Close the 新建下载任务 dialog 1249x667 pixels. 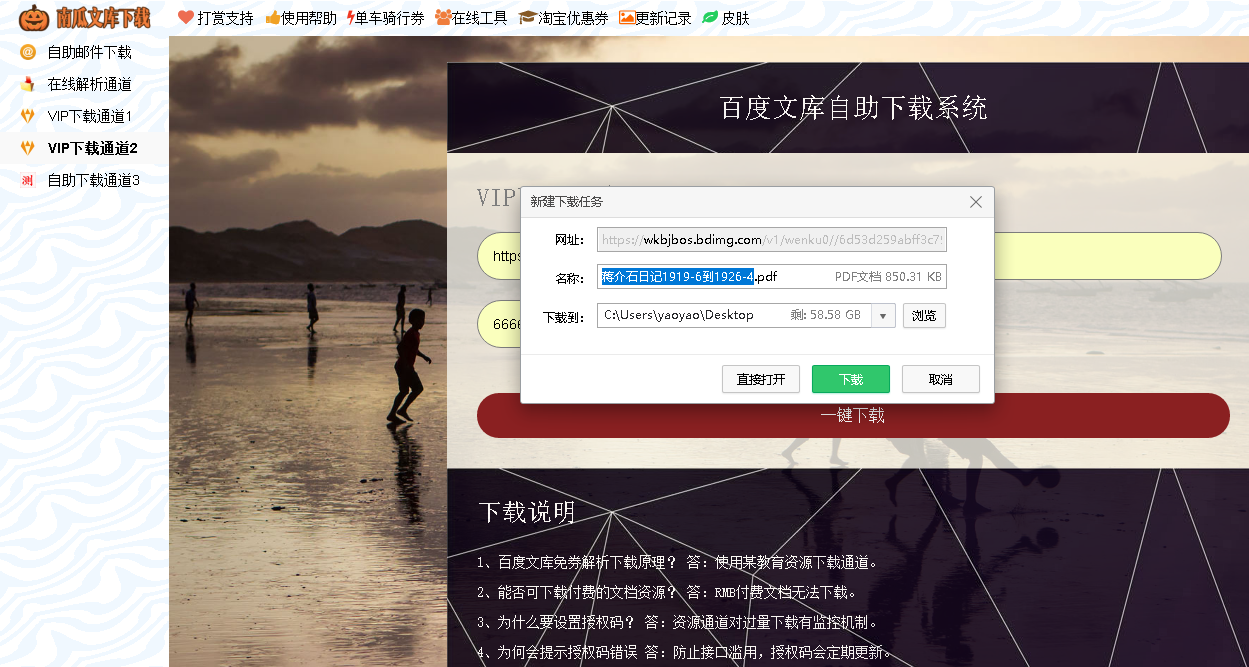pyautogui.click(x=976, y=202)
